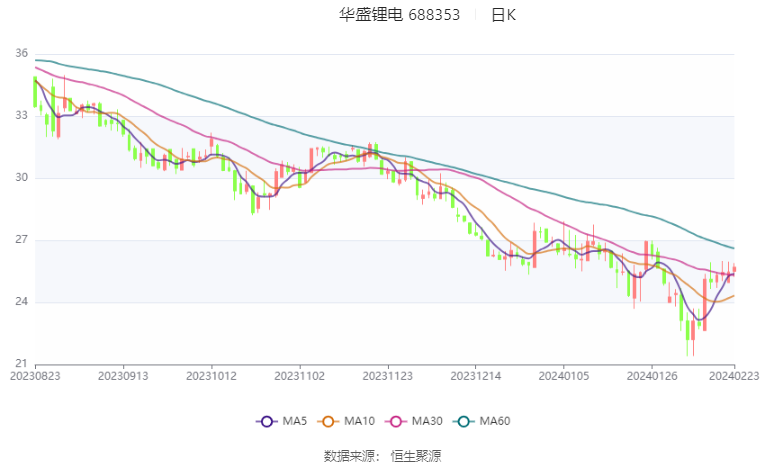Click the 20230913 date axis label
765x465 pixels.
pyautogui.click(x=123, y=376)
